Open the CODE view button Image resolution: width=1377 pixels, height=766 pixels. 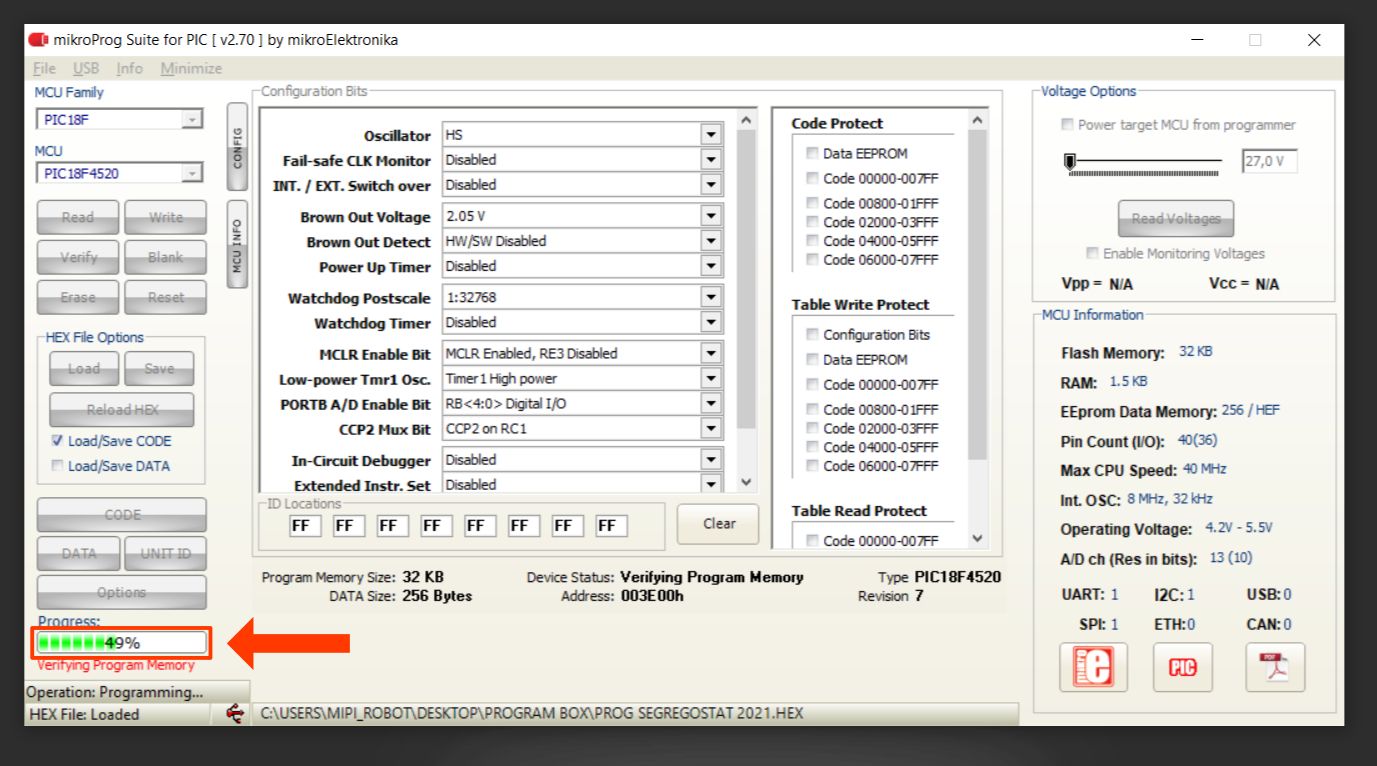coord(122,515)
